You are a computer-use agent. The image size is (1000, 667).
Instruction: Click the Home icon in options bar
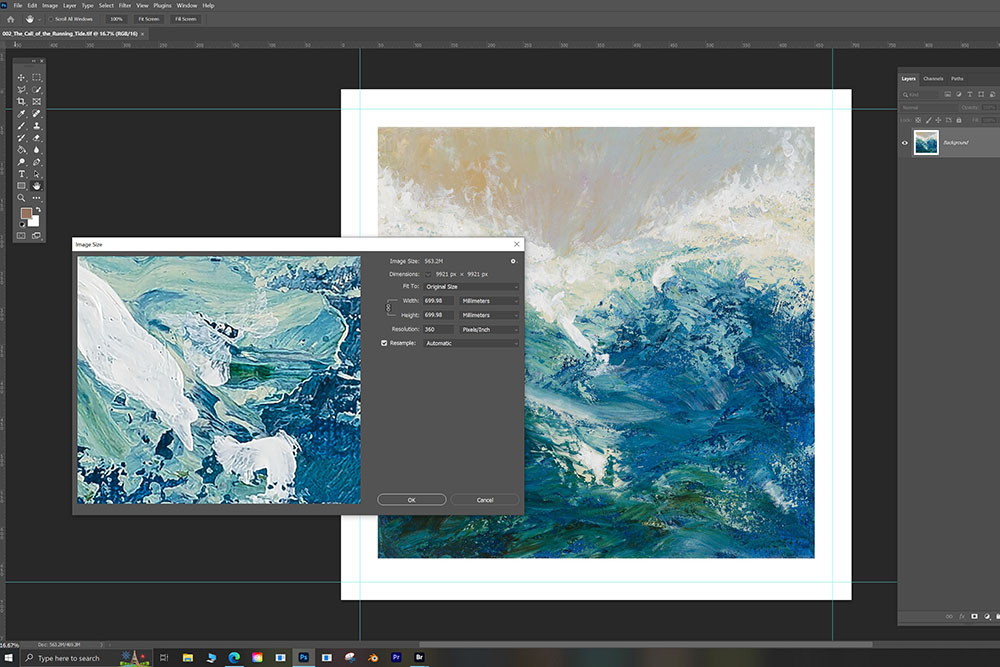10,19
